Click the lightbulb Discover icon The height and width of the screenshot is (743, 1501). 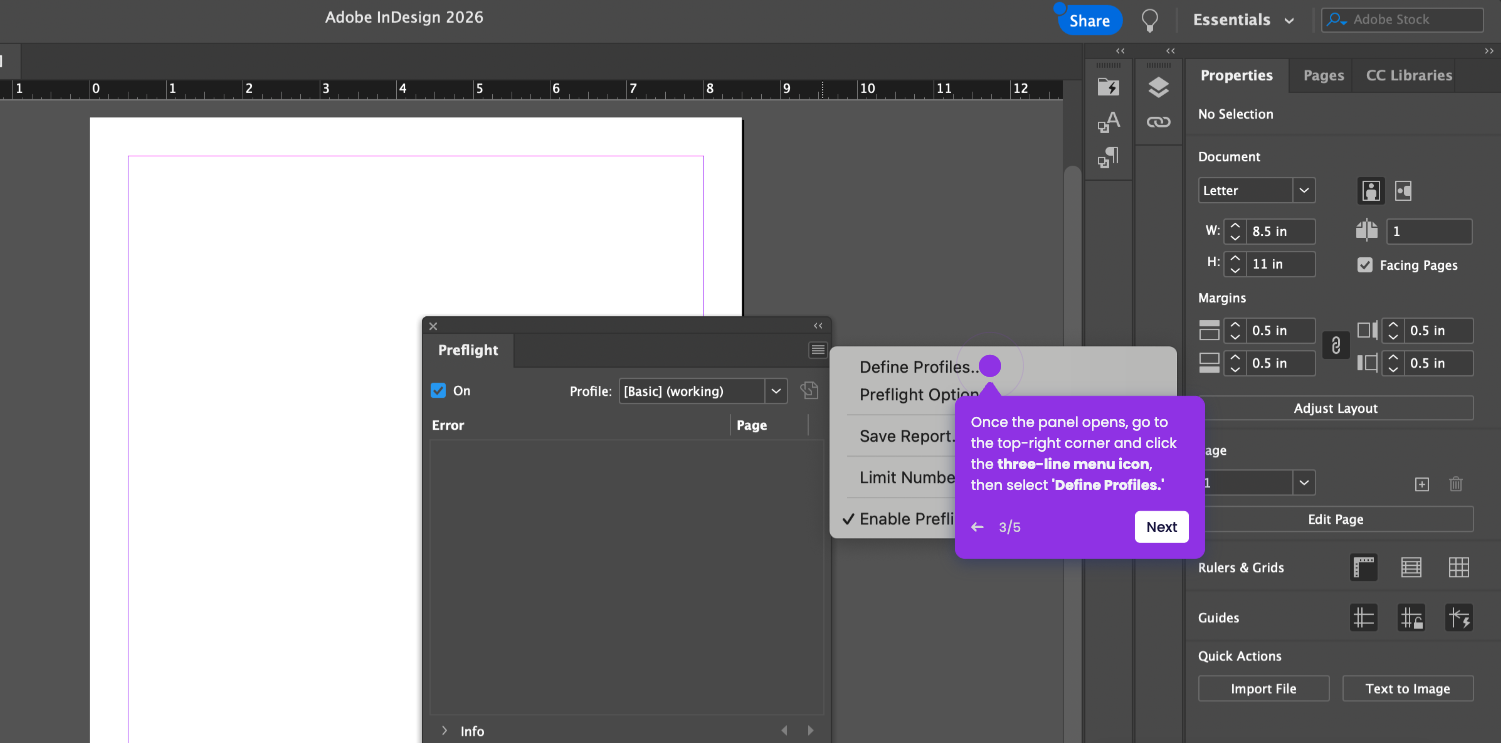(1150, 20)
